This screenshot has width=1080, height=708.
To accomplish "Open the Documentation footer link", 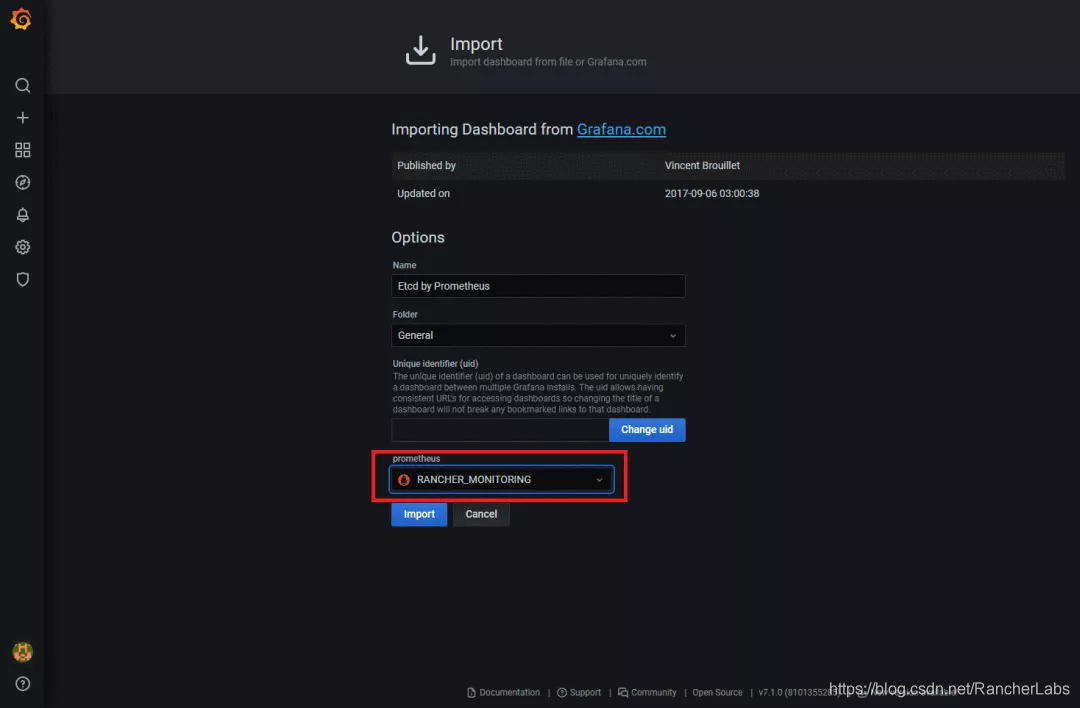I will tap(503, 693).
